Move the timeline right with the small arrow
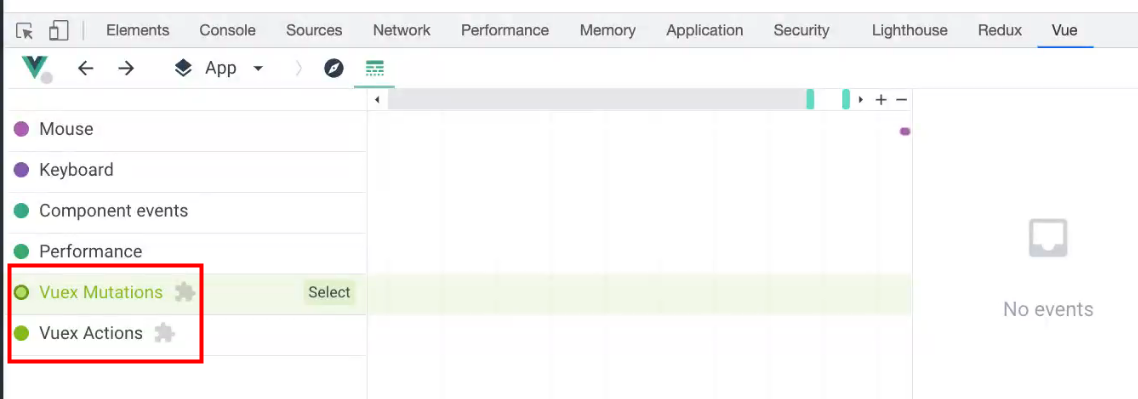 pyautogui.click(x=861, y=100)
